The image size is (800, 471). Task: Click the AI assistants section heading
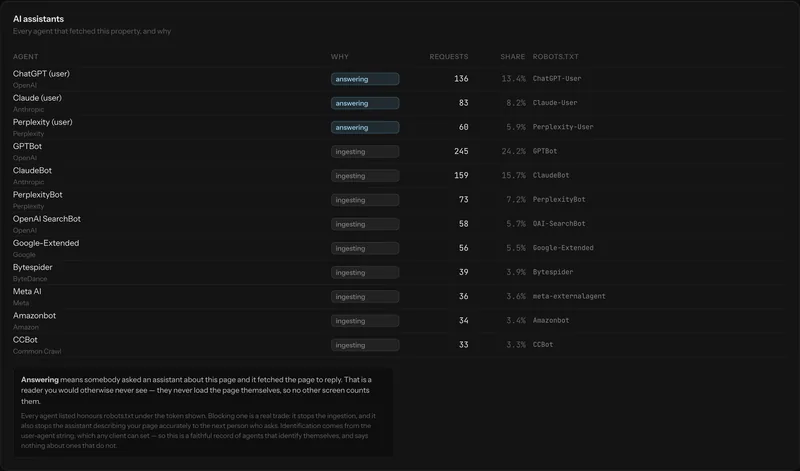(x=38, y=19)
